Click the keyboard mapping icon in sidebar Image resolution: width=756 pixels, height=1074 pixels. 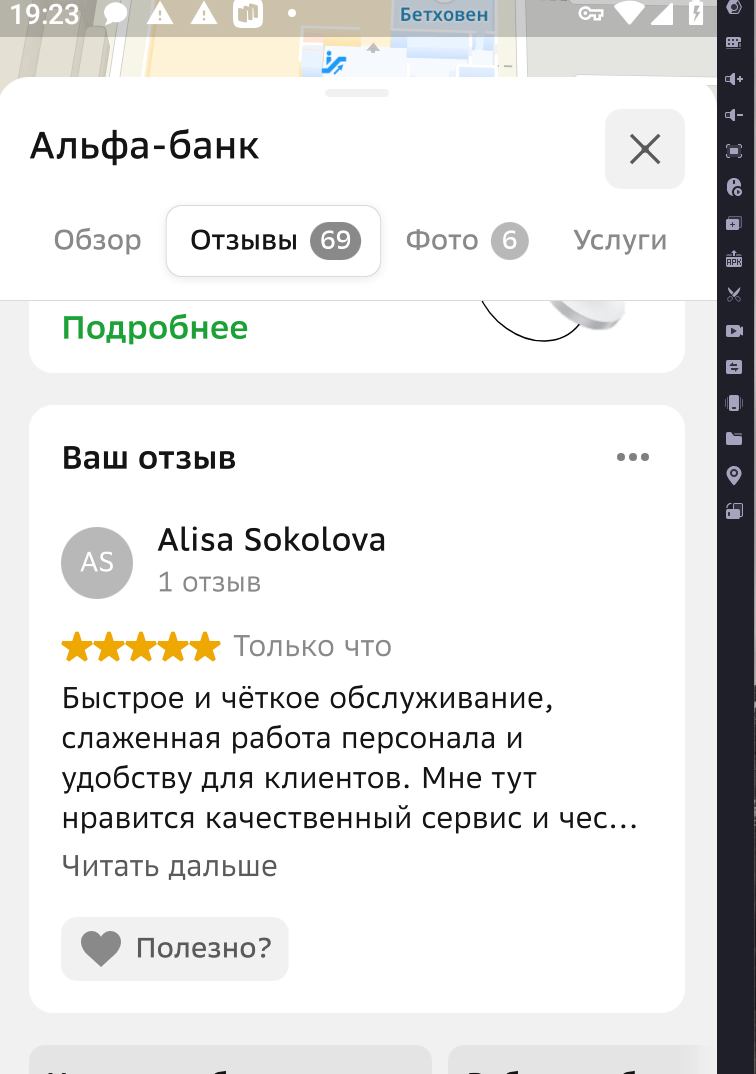click(734, 43)
